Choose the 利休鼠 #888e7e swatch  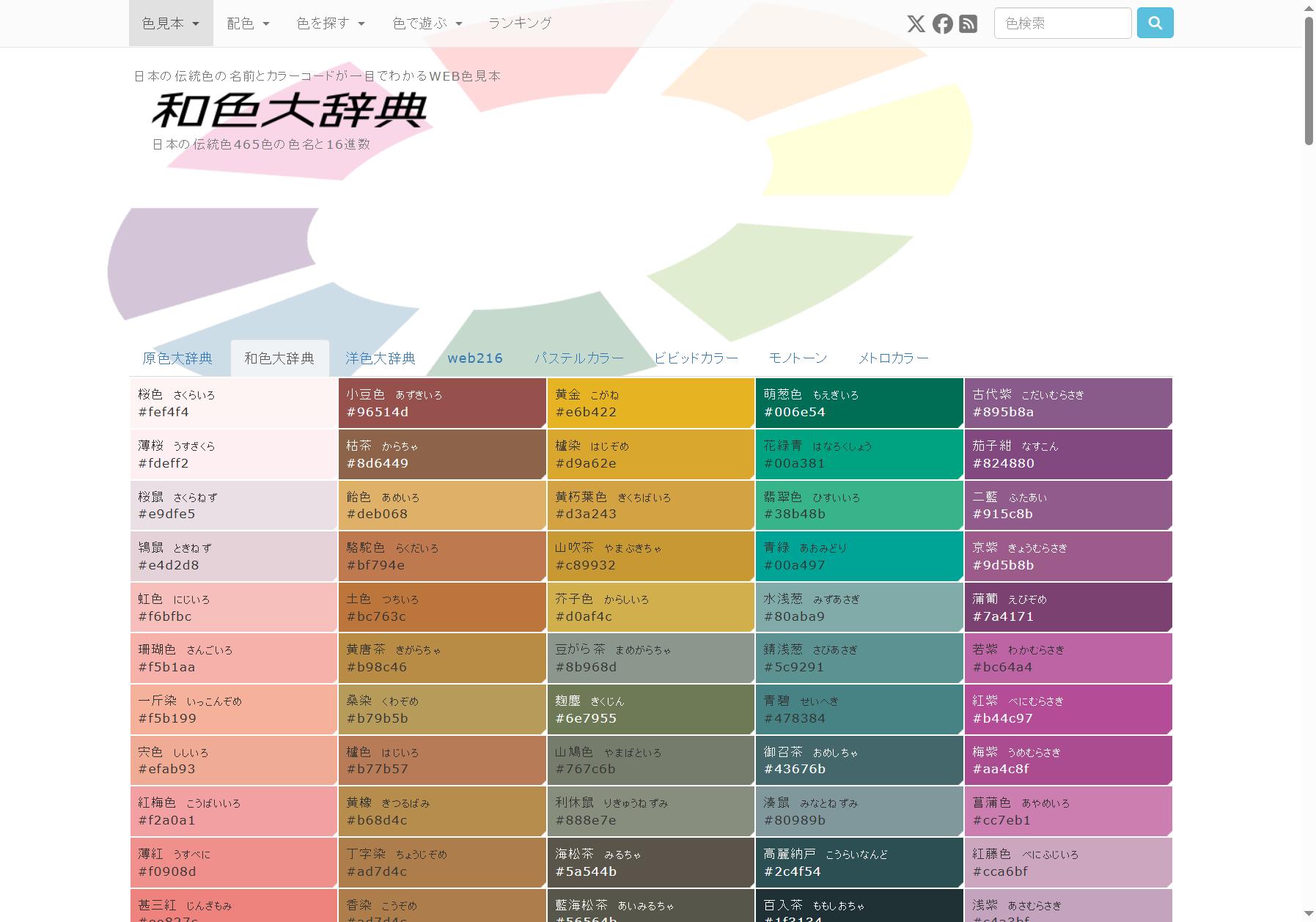[x=650, y=811]
